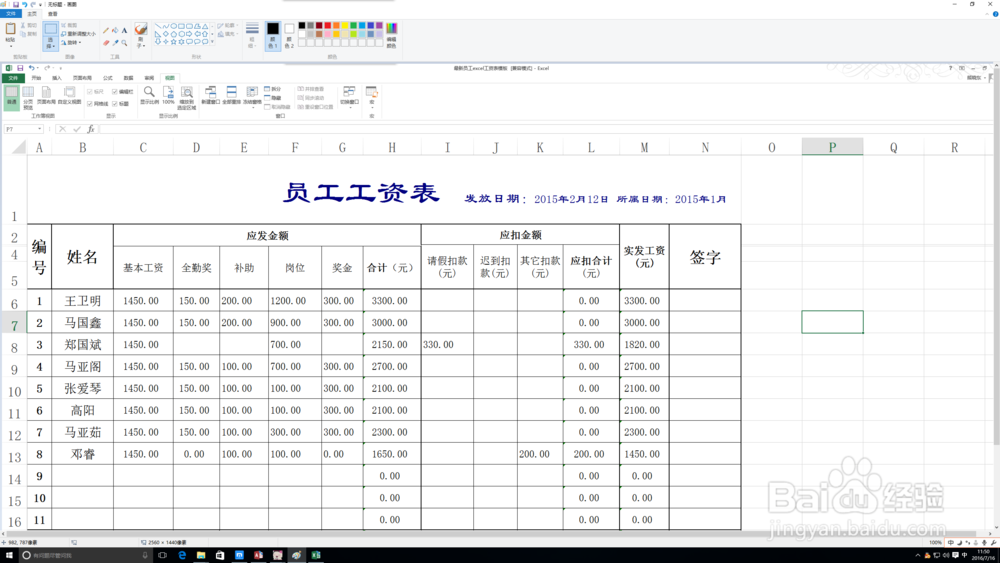Click the Split window option in Excel
The width and height of the screenshot is (1000, 563).
(x=272, y=89)
